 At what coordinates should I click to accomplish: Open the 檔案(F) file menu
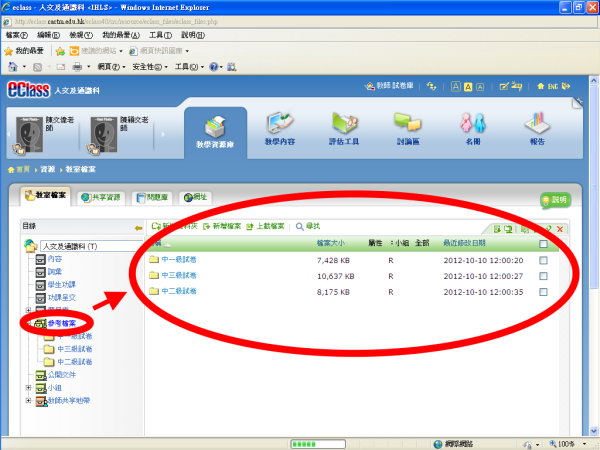[x=16, y=35]
